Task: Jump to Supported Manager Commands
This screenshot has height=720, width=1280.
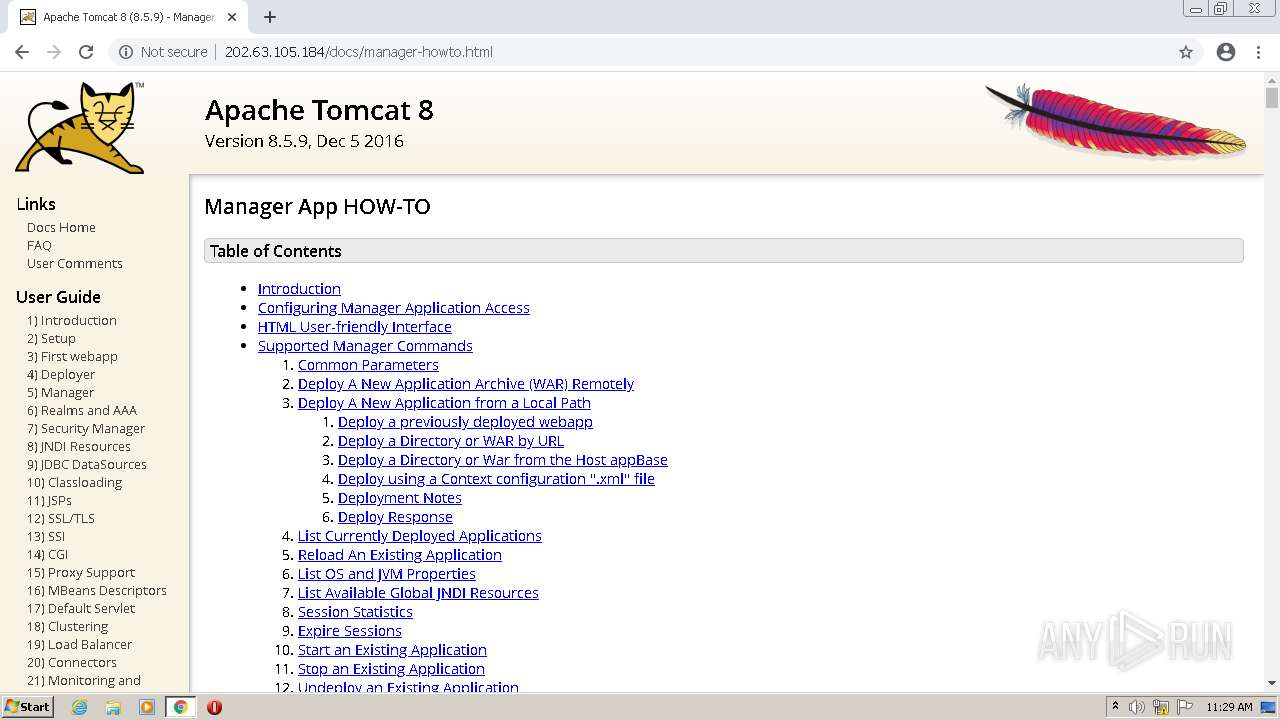Action: click(x=365, y=346)
